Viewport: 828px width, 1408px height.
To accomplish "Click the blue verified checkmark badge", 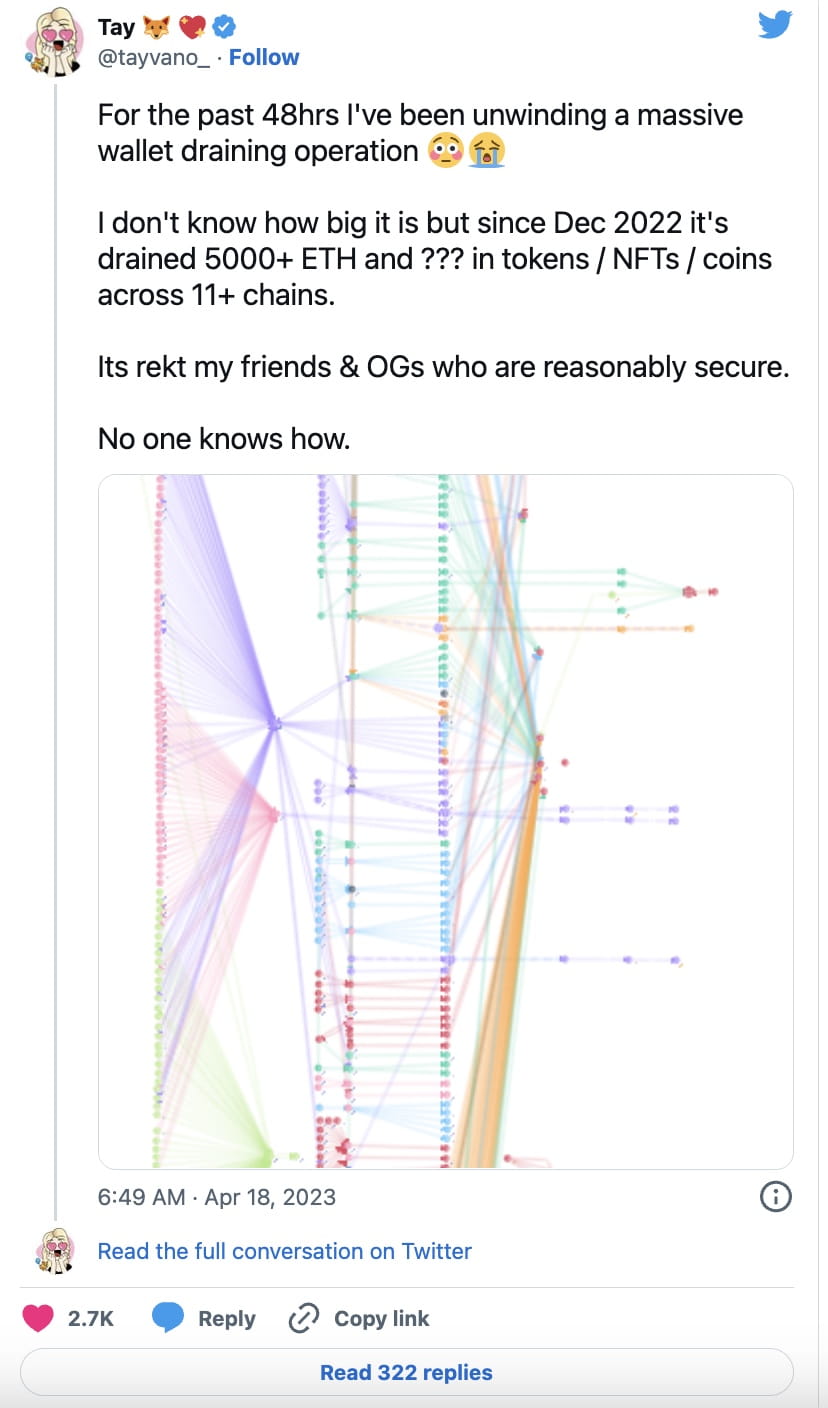I will [x=225, y=27].
